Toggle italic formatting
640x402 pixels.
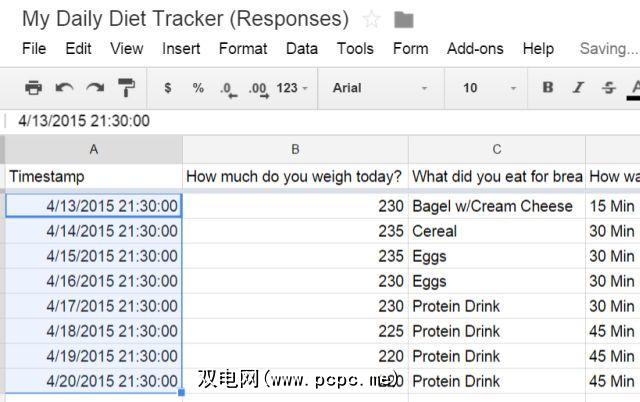coord(579,88)
